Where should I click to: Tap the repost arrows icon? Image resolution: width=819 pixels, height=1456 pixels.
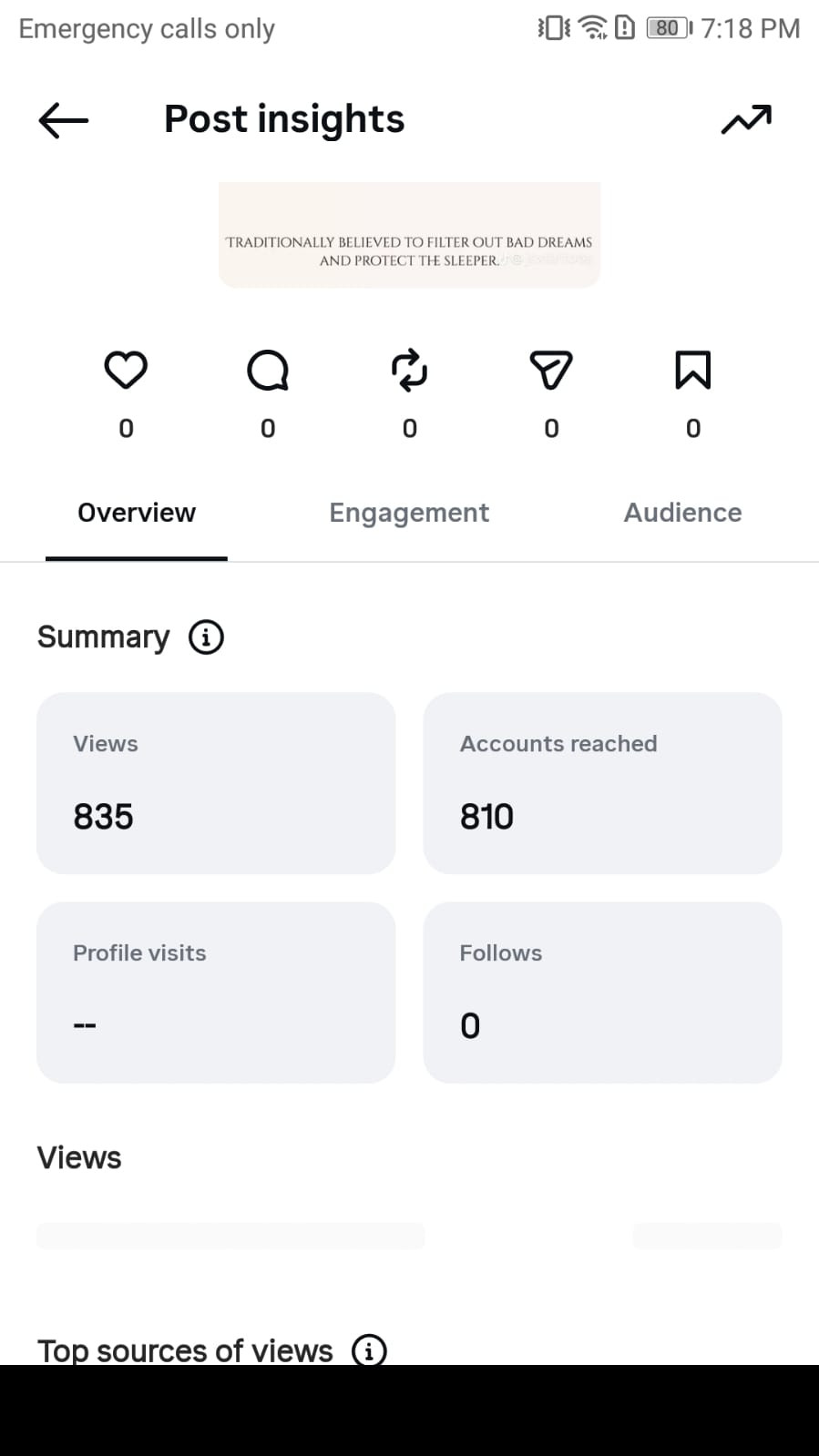[410, 371]
